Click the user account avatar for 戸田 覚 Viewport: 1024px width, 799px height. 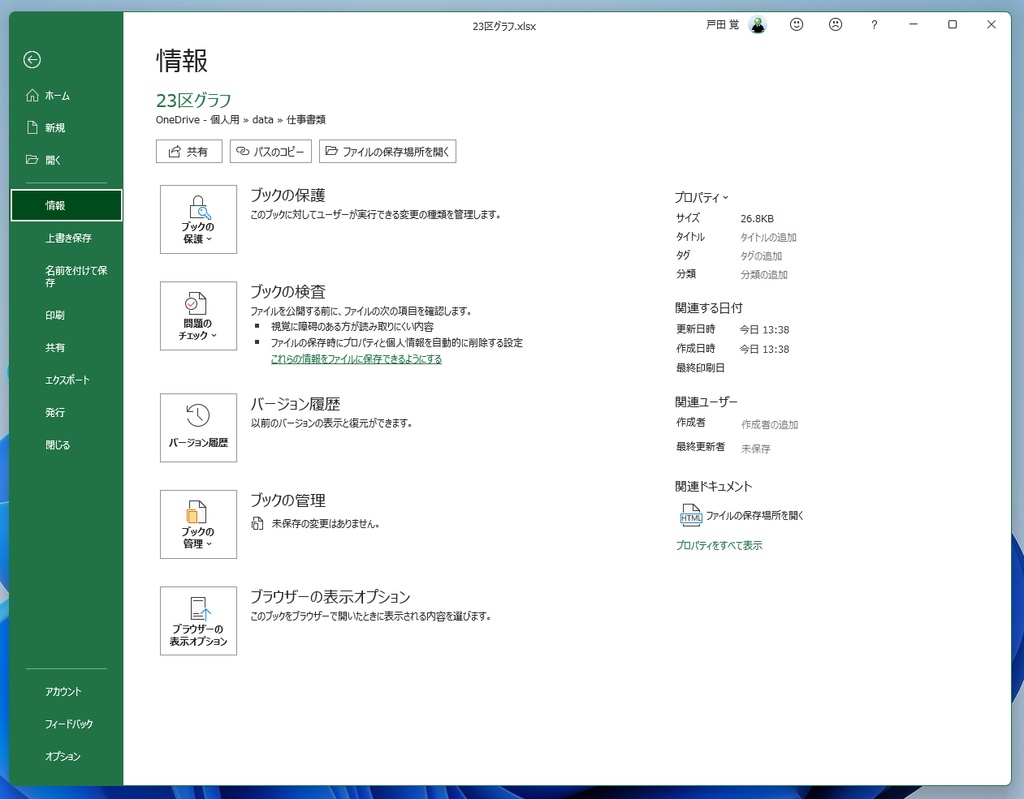click(758, 25)
